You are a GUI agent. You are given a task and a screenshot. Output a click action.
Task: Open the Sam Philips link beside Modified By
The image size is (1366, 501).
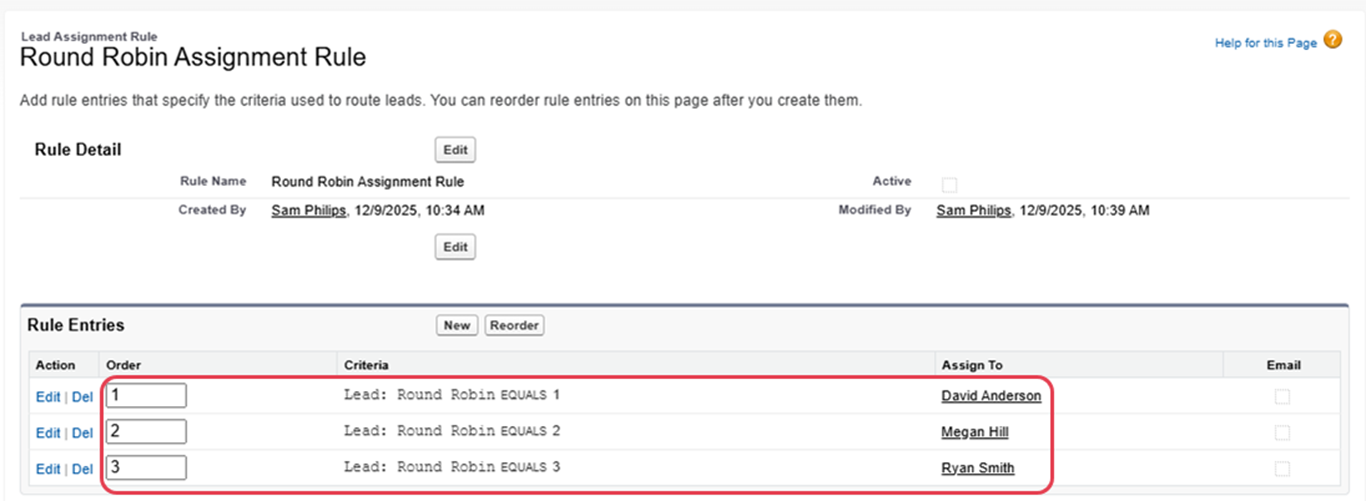pos(973,211)
